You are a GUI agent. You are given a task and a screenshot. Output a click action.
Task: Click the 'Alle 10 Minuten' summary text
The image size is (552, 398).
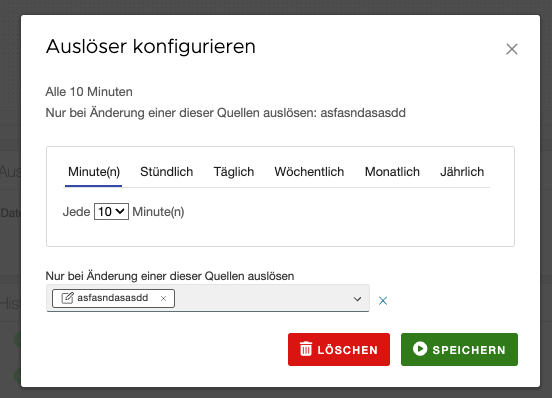coord(89,92)
